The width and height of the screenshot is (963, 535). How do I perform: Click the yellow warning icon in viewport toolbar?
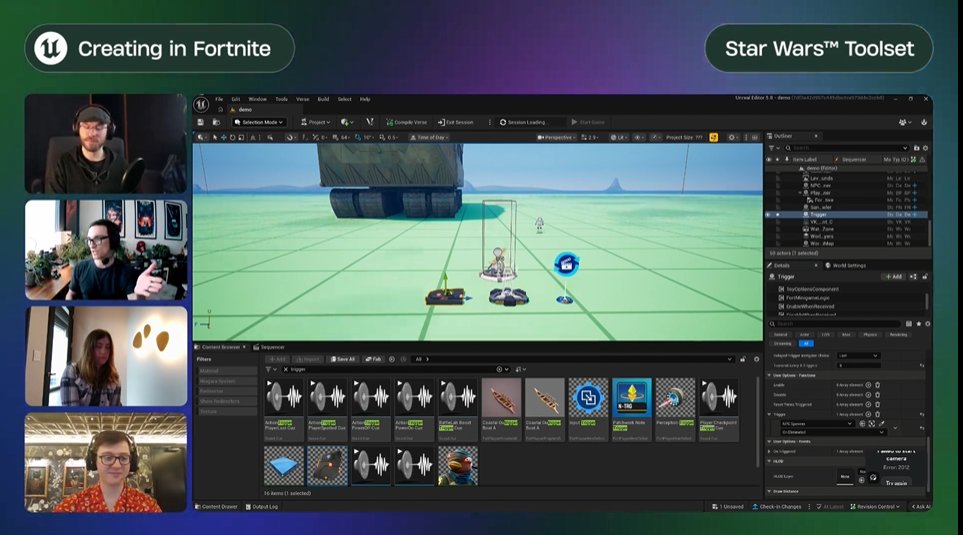coord(714,138)
